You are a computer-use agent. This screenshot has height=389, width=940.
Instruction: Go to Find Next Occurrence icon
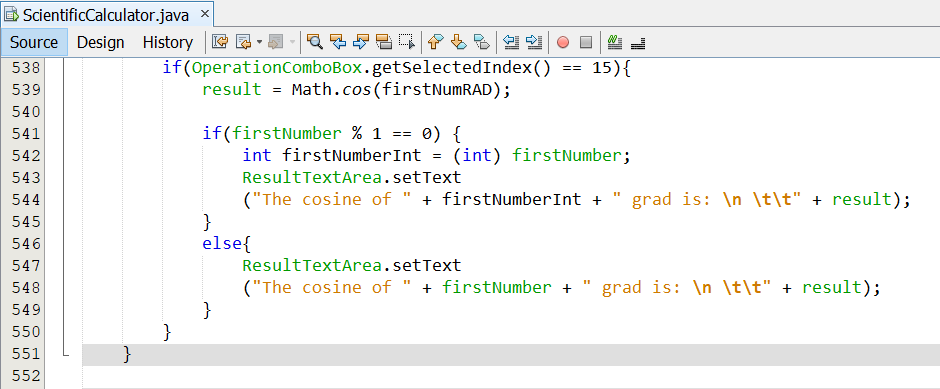361,42
